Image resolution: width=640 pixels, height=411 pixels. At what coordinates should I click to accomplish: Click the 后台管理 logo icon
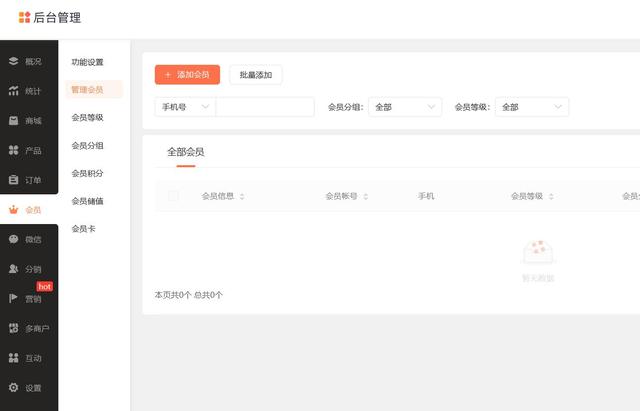(x=24, y=17)
